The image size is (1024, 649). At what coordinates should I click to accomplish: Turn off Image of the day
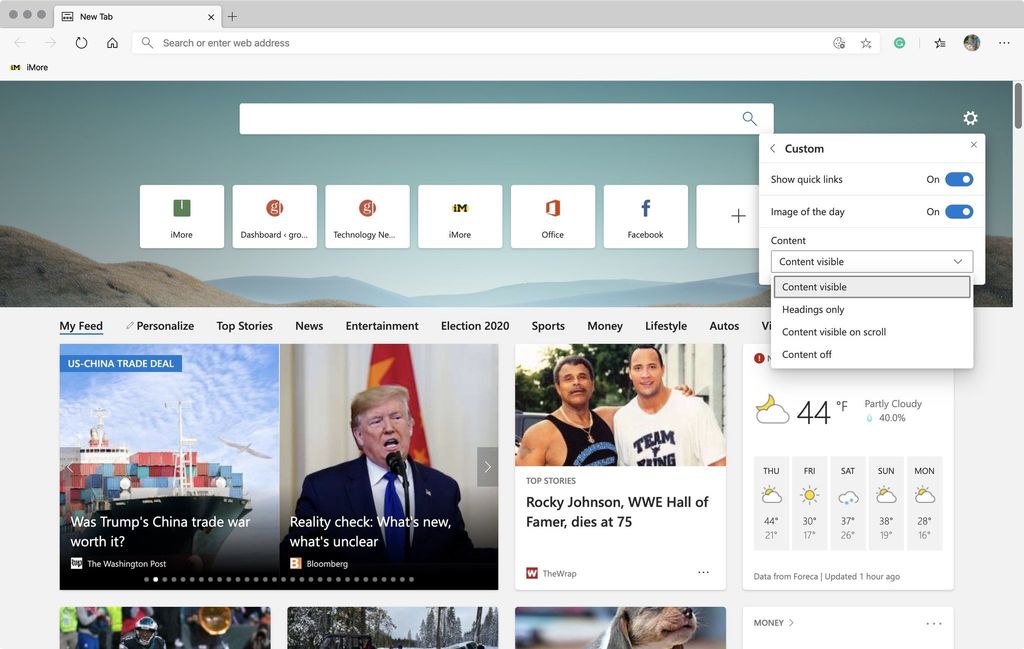point(958,211)
